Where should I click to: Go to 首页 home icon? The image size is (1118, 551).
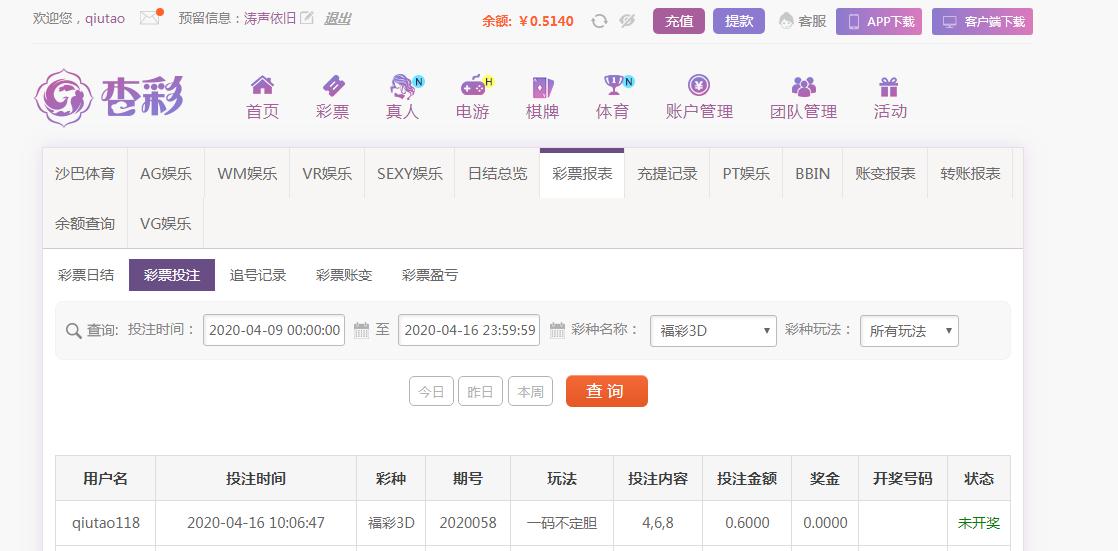(x=262, y=86)
